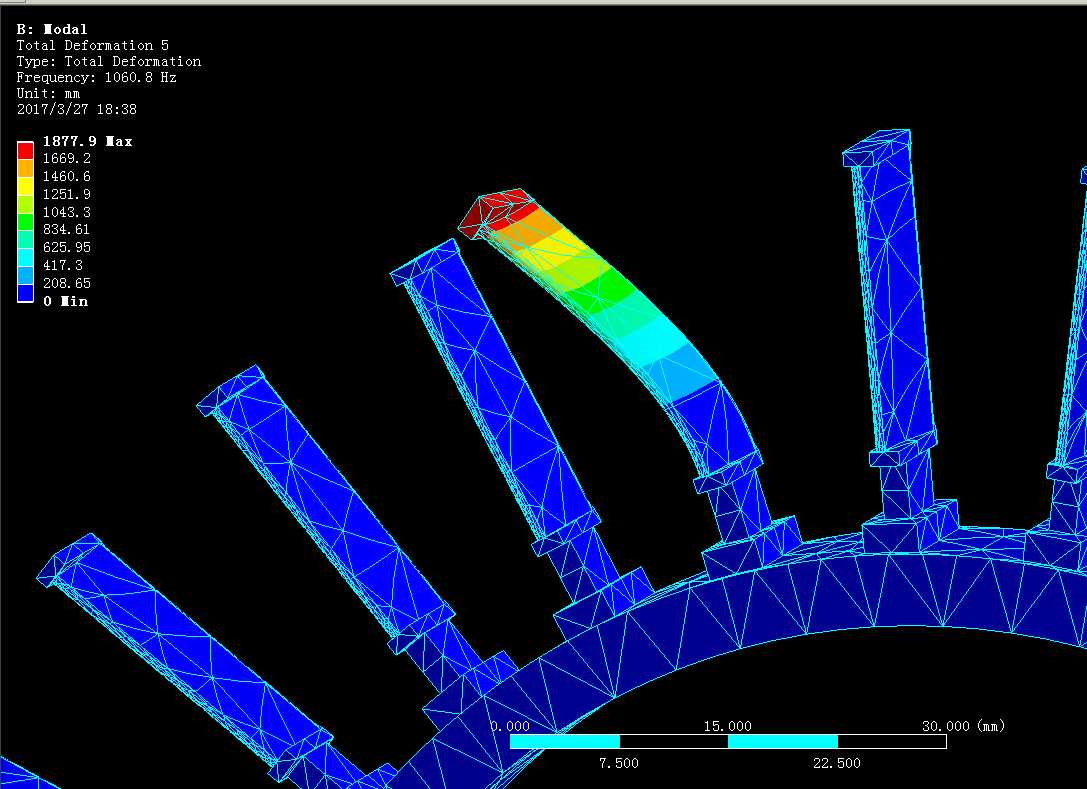
Task: Click the 1043.3 legend value
Action: 66,212
